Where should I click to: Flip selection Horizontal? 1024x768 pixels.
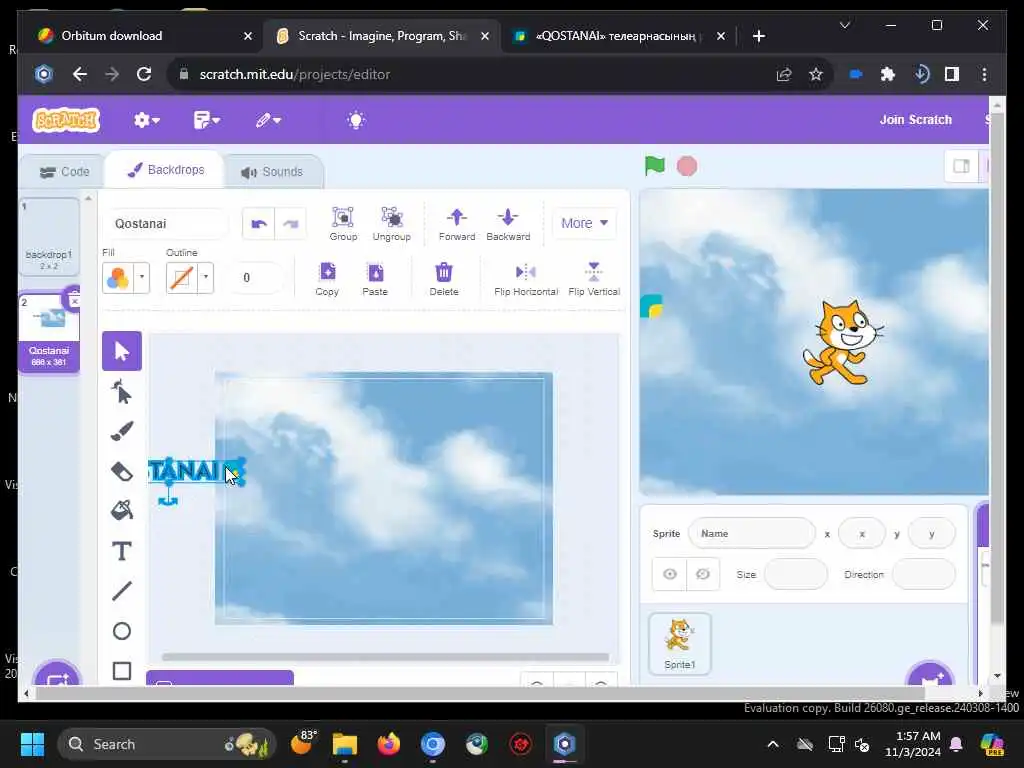526,279
